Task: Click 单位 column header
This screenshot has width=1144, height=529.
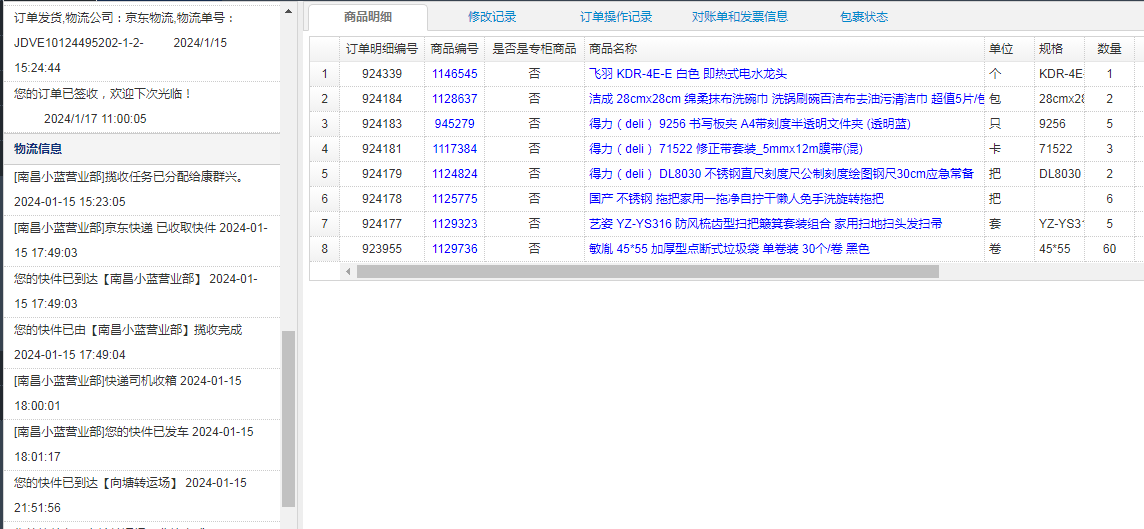Action: (x=1009, y=49)
